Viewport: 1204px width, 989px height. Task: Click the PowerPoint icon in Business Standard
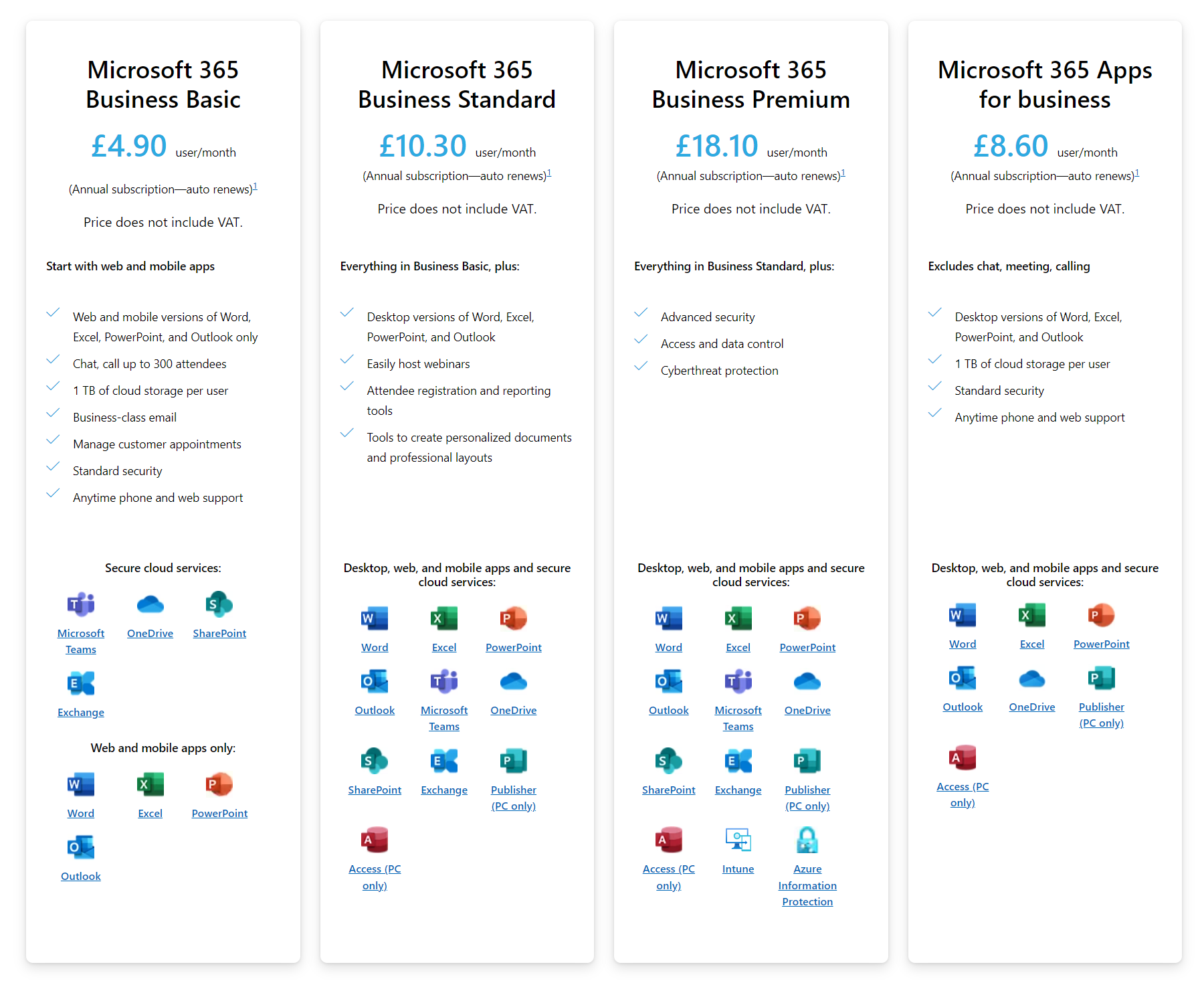click(514, 619)
